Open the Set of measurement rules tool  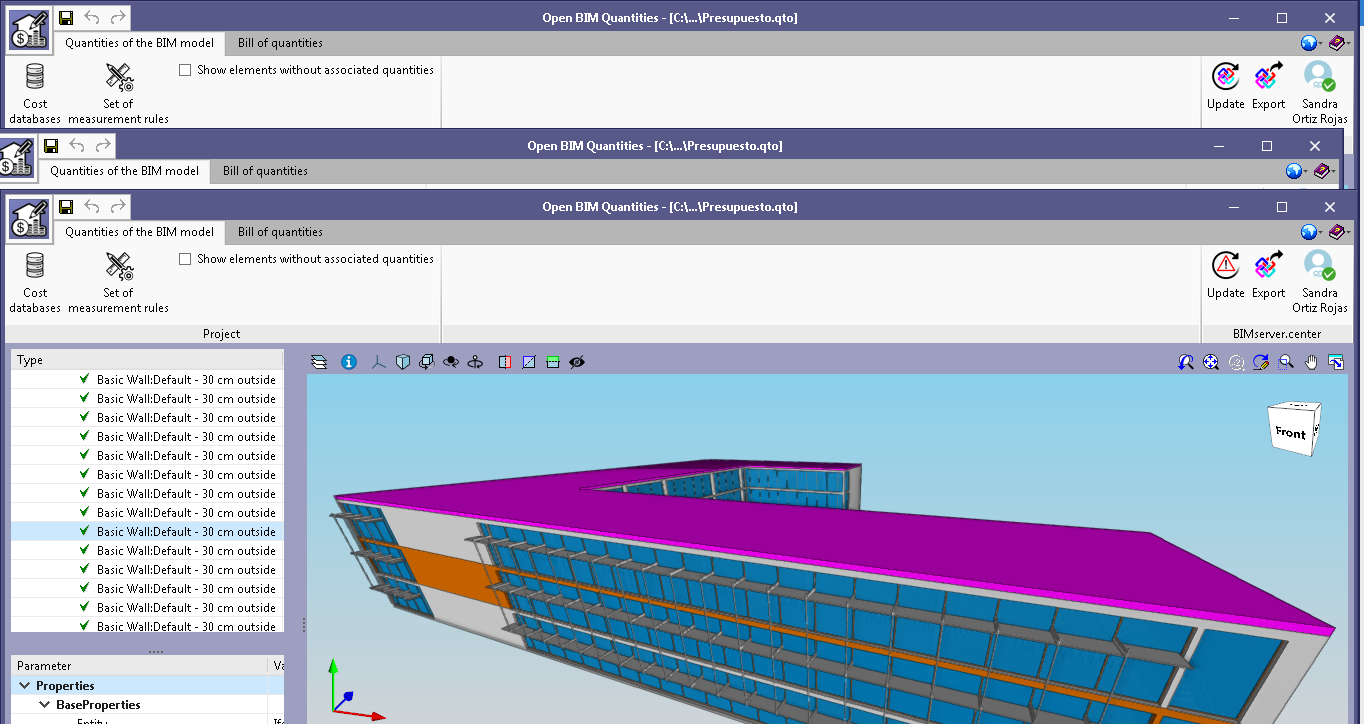(118, 279)
